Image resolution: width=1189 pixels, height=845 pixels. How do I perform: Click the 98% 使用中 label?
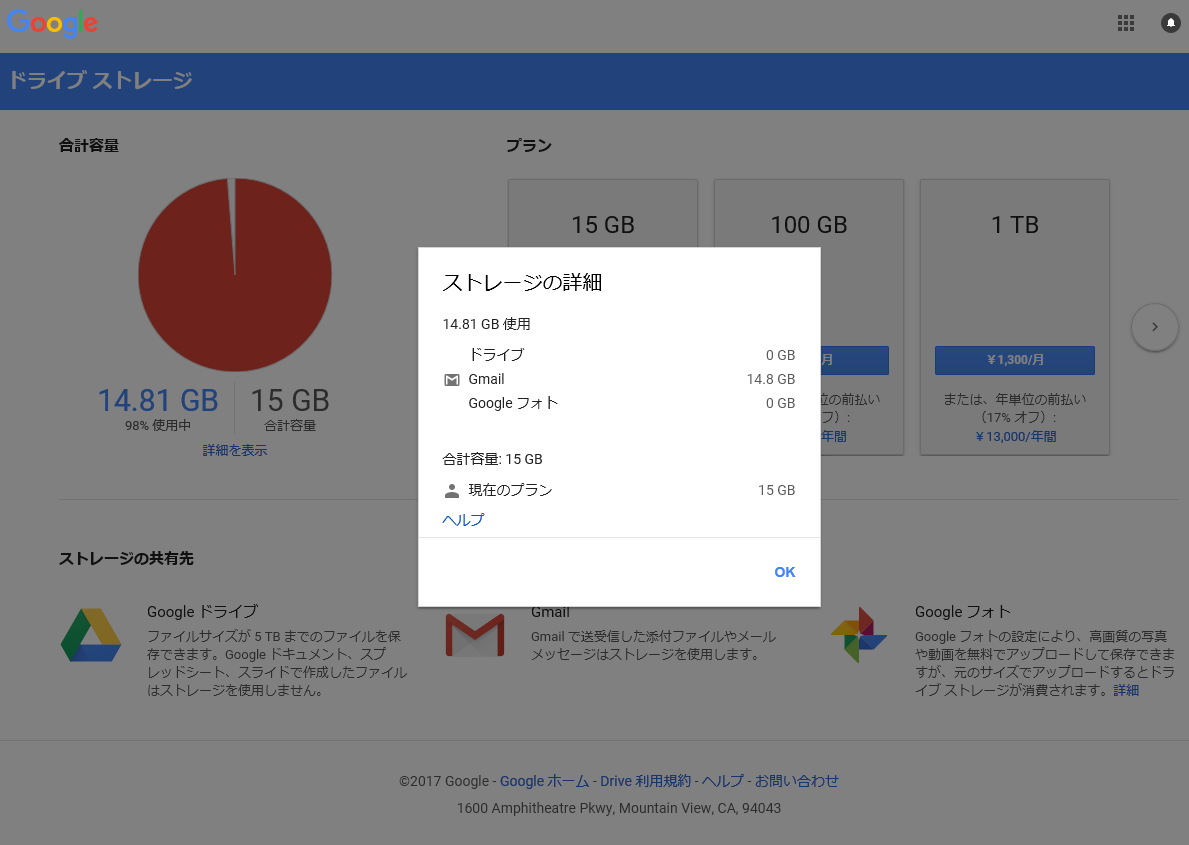[x=158, y=426]
